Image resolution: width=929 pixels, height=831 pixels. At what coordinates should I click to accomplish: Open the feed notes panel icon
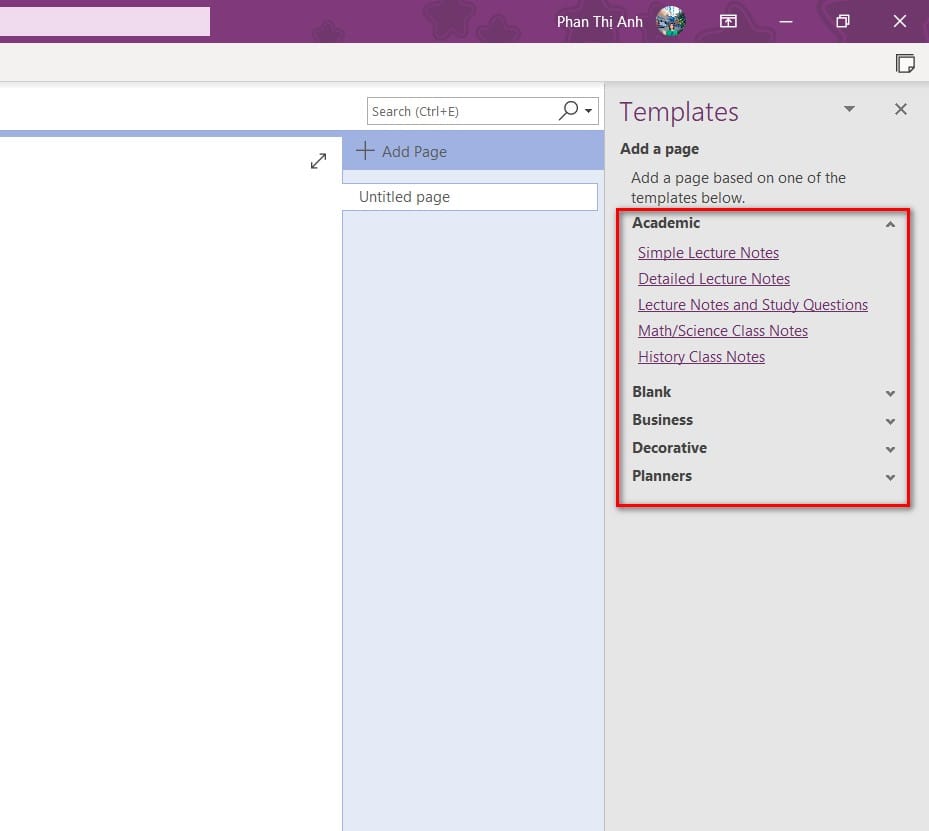[x=905, y=63]
